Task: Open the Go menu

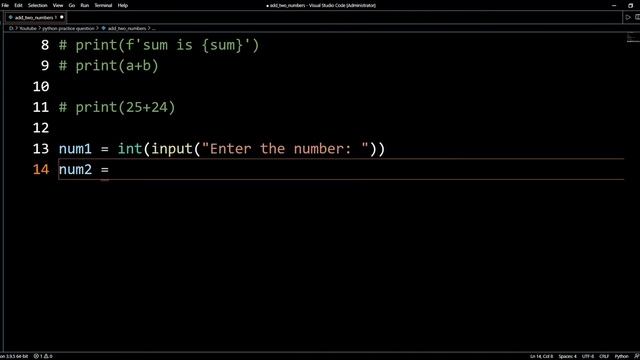Action: click(x=72, y=5)
